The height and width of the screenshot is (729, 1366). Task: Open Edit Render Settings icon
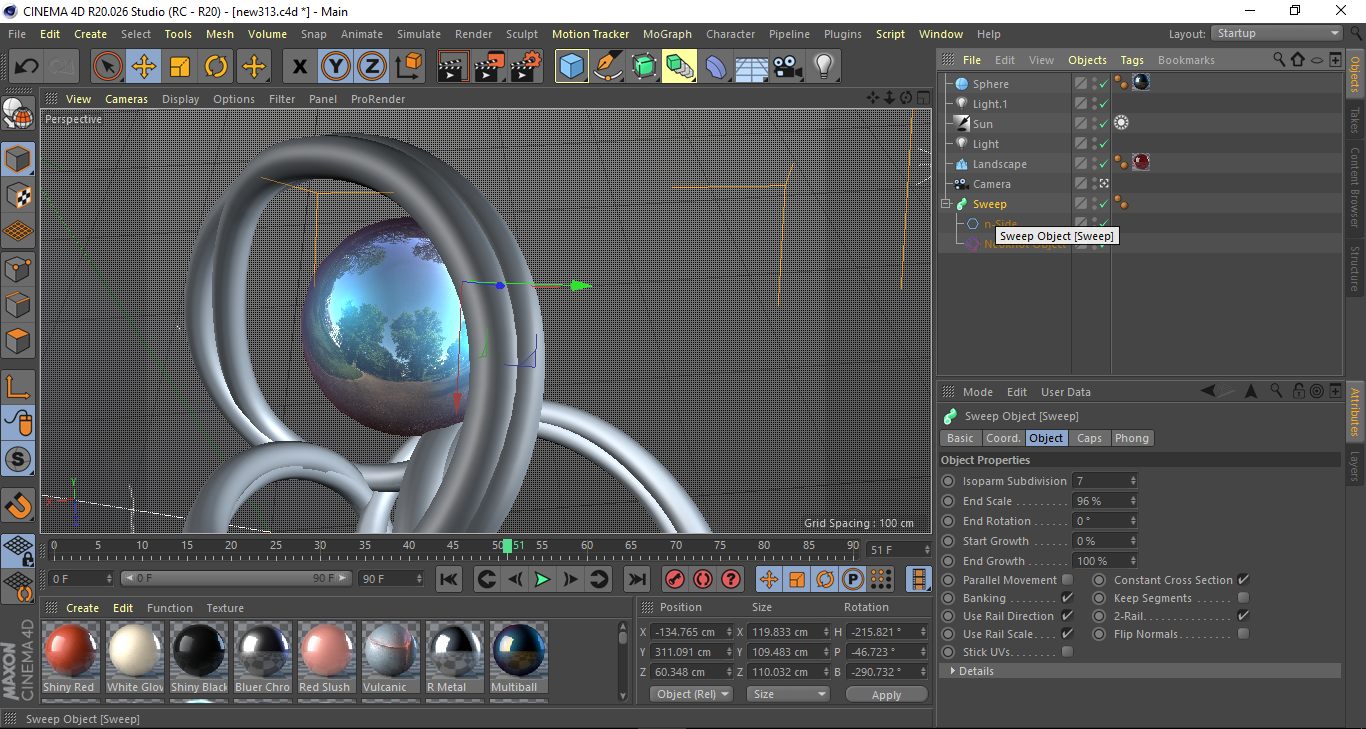coord(525,67)
